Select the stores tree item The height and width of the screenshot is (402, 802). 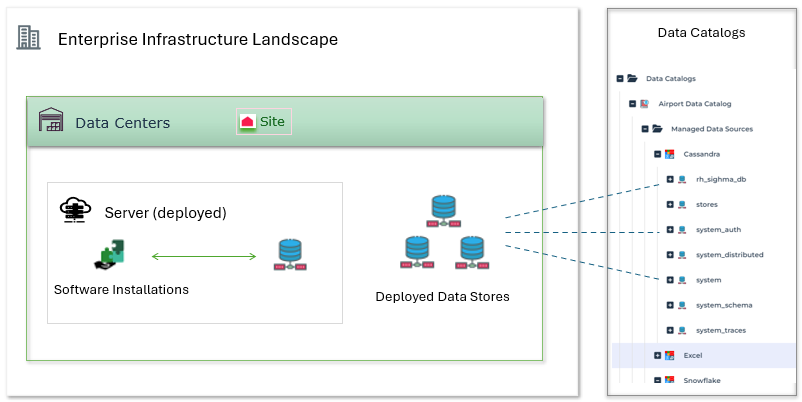pos(706,205)
